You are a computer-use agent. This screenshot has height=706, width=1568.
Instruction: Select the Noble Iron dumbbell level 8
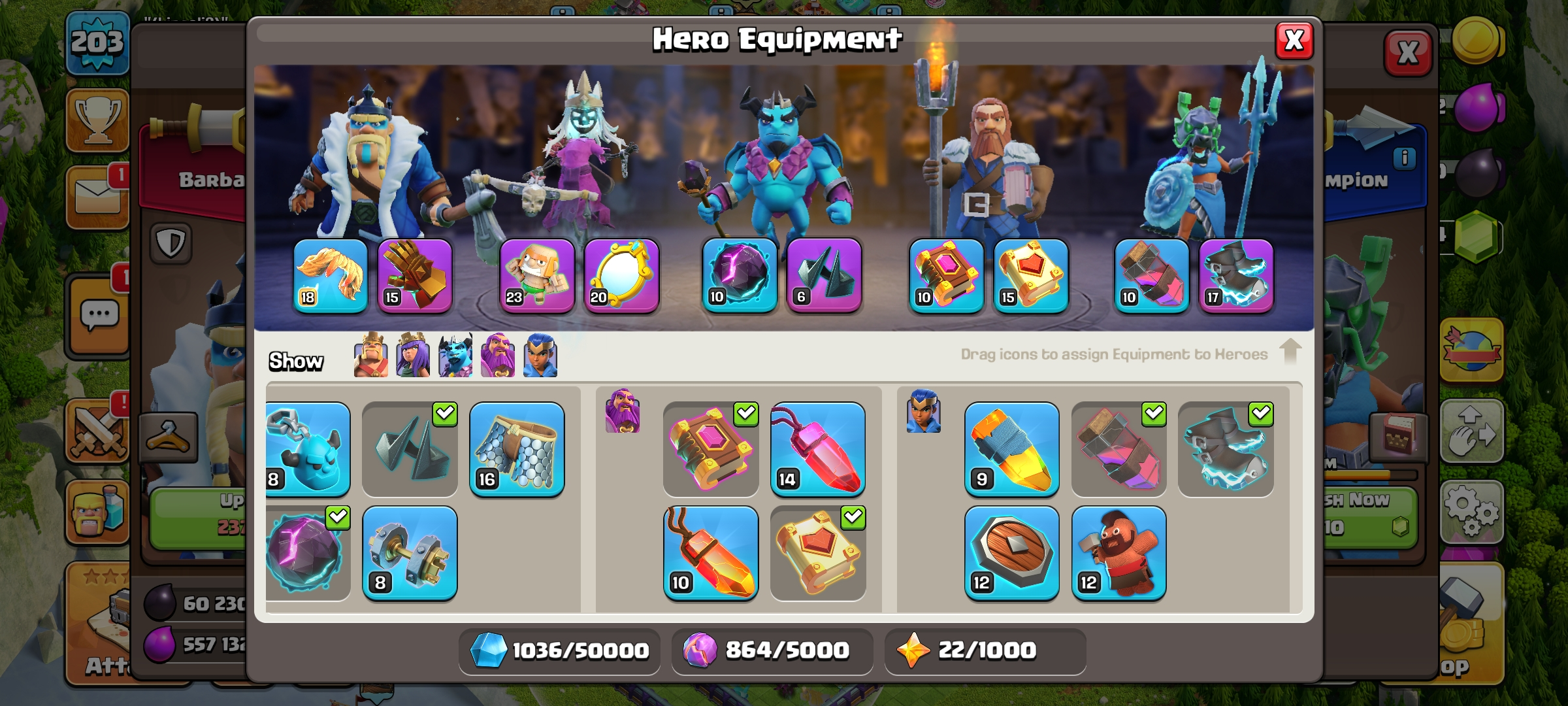[410, 553]
